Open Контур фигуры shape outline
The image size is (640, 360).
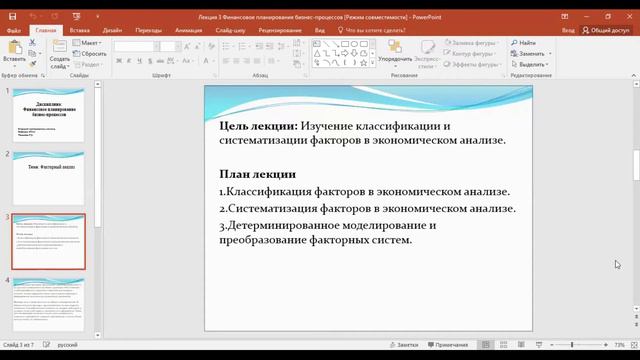coord(470,53)
